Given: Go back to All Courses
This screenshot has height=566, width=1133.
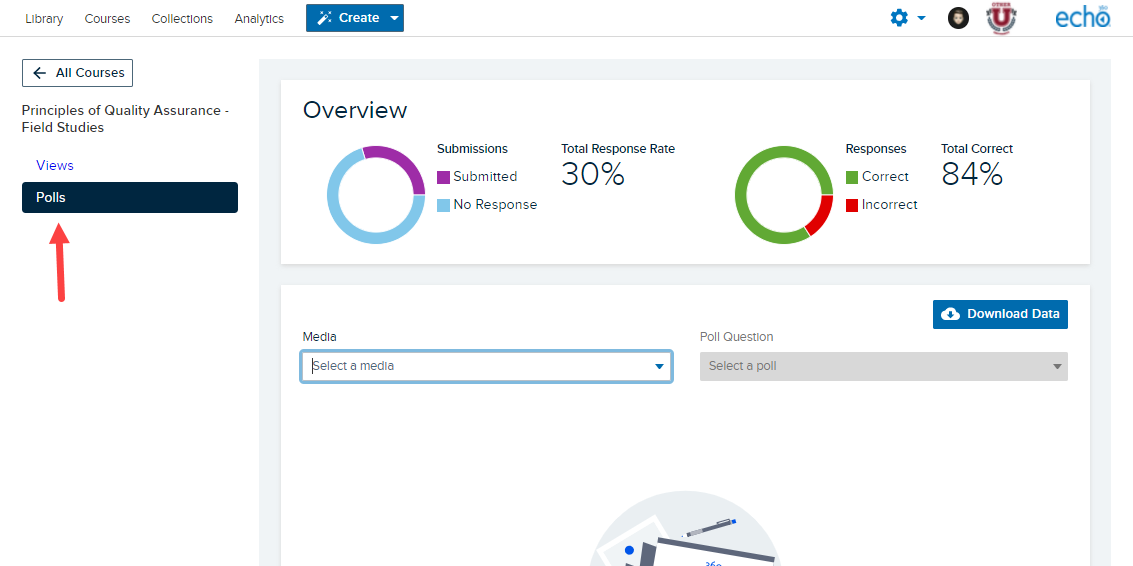Looking at the screenshot, I should [x=77, y=73].
